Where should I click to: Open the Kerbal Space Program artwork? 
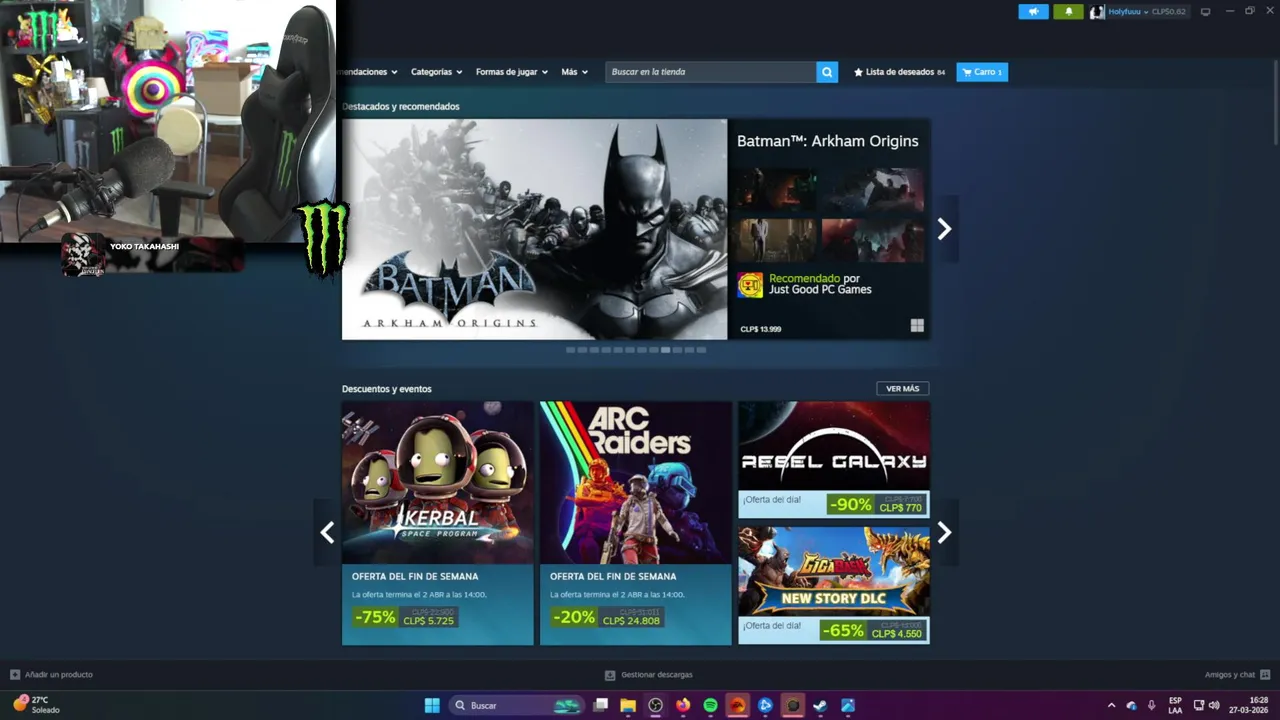pyautogui.click(x=437, y=483)
